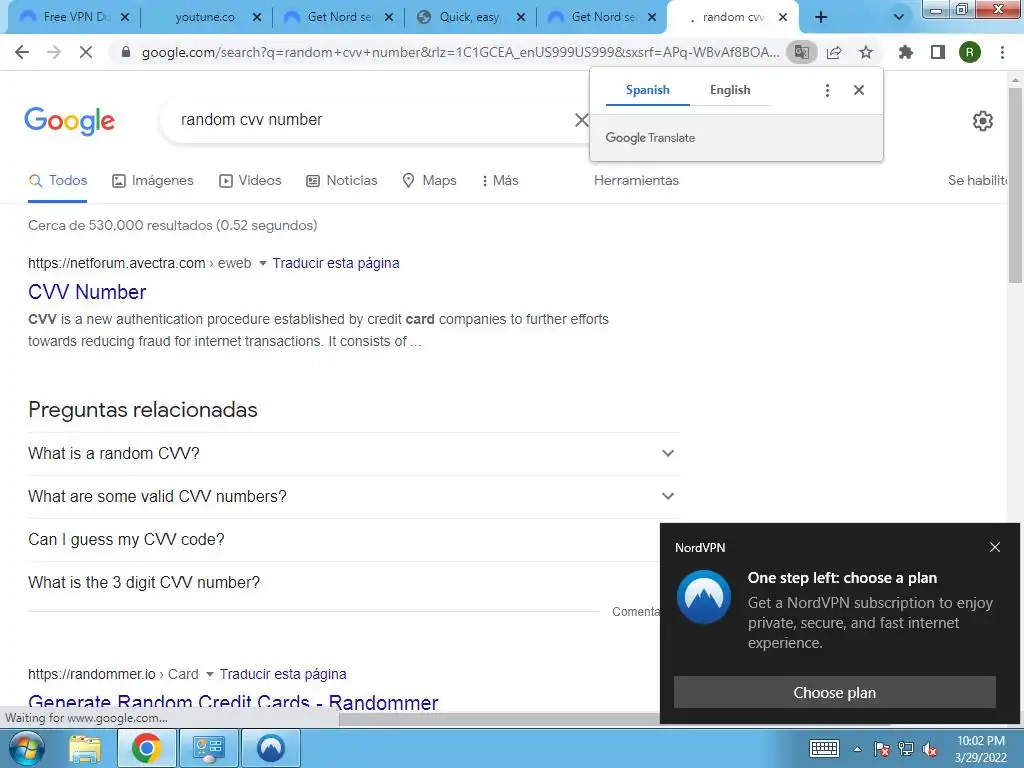The height and width of the screenshot is (768, 1024).
Task: Expand "What are some valid CVV numbers?"
Action: [354, 496]
